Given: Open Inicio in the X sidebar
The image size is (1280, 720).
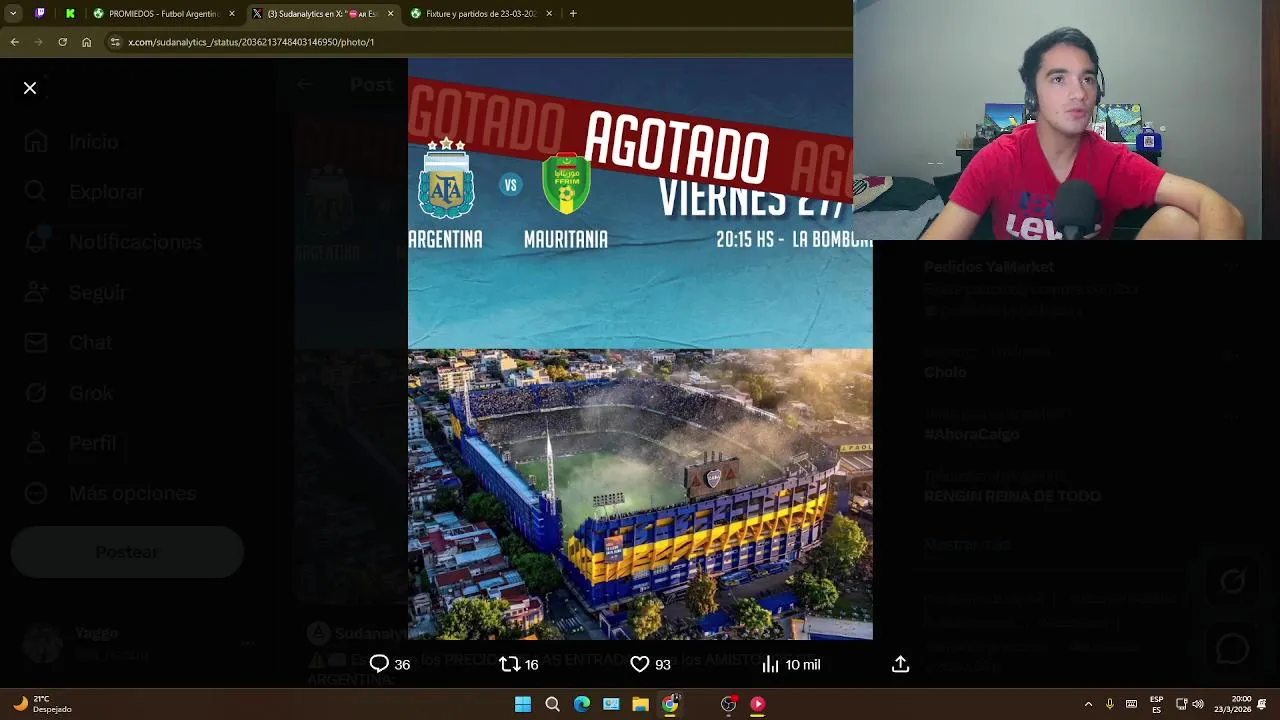Looking at the screenshot, I should coord(72,142).
